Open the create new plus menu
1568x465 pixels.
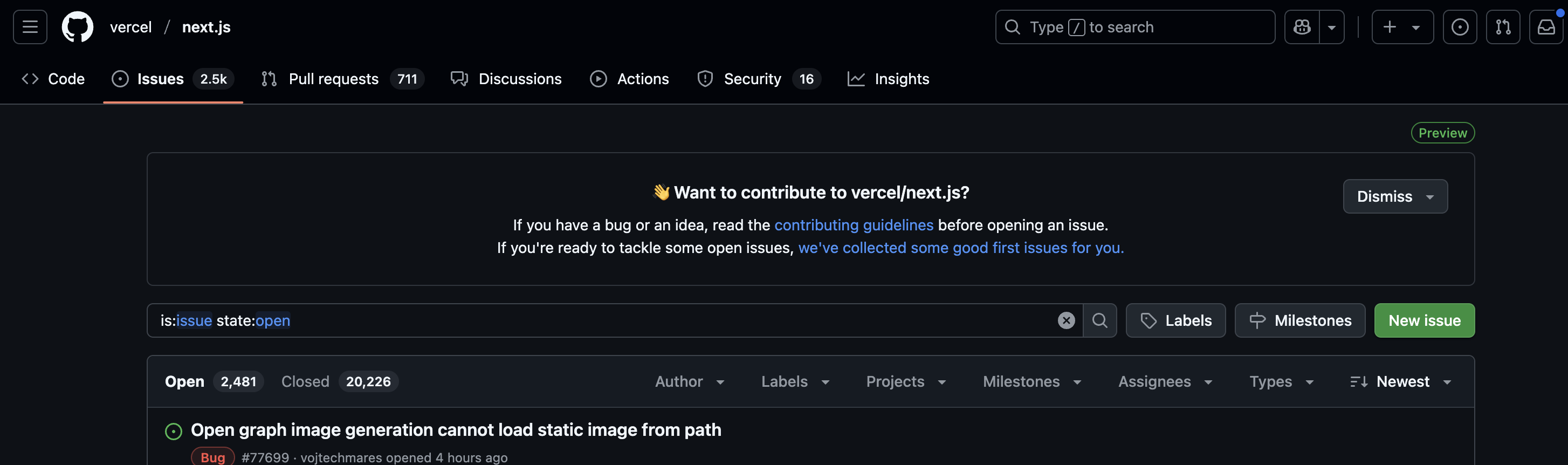pyautogui.click(x=1402, y=27)
